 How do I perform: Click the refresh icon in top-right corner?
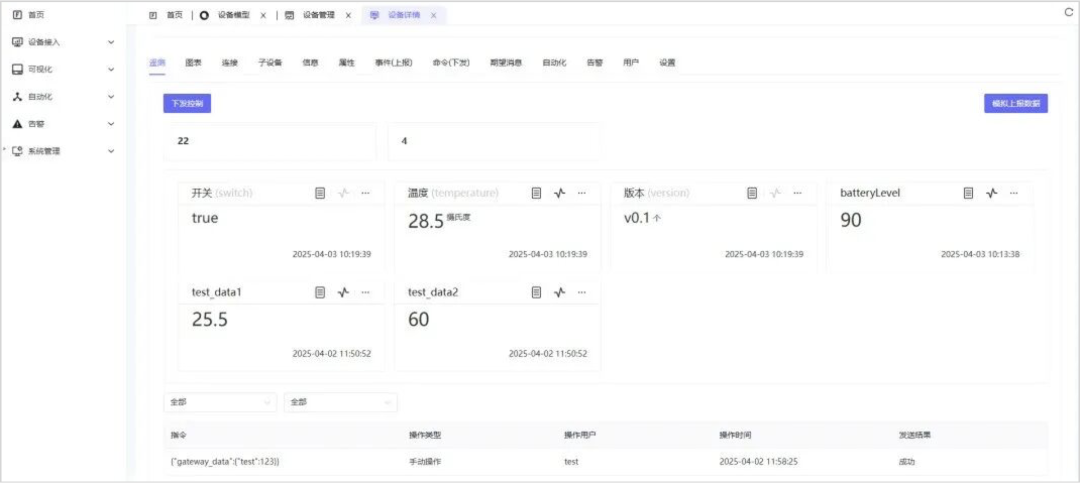pos(1067,12)
